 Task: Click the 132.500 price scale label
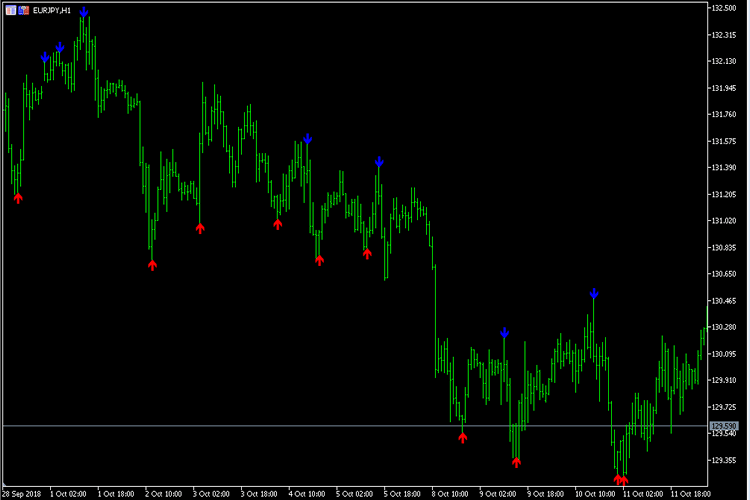(723, 8)
